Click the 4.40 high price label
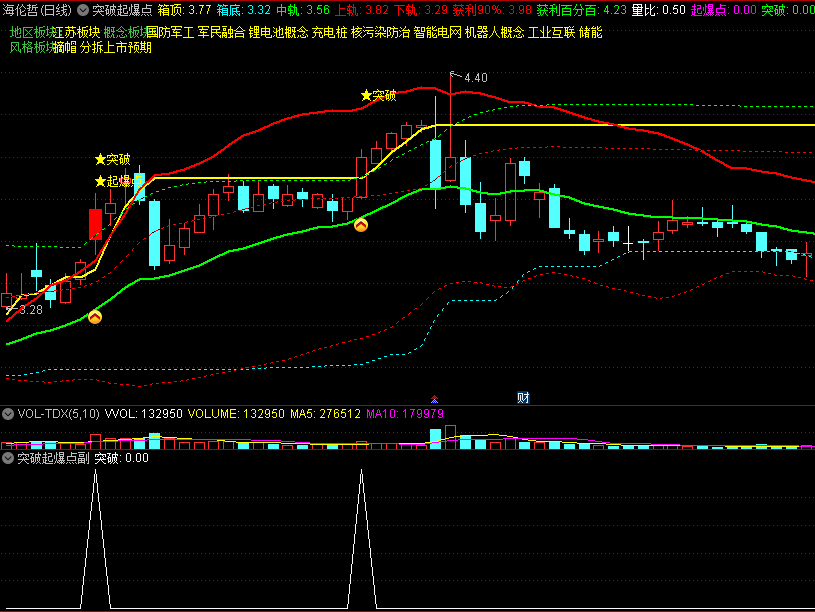 [x=476, y=78]
